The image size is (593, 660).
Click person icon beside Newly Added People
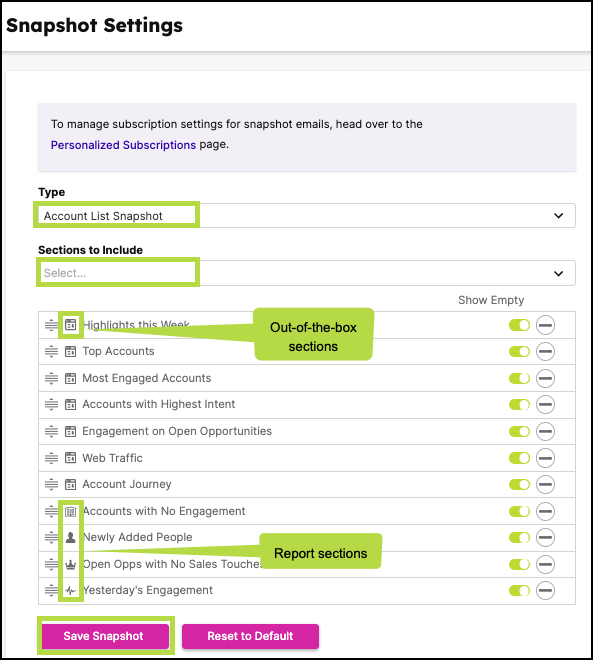(70, 537)
